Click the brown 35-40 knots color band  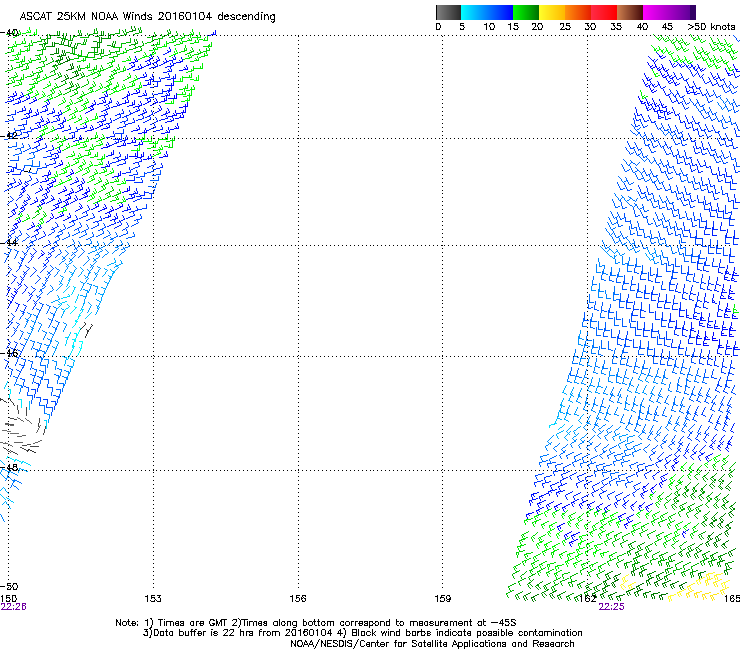(x=630, y=12)
